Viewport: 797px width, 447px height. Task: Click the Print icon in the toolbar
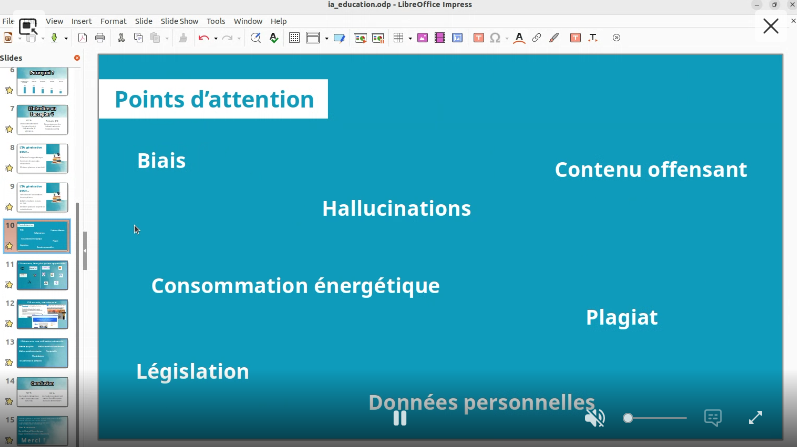100,38
